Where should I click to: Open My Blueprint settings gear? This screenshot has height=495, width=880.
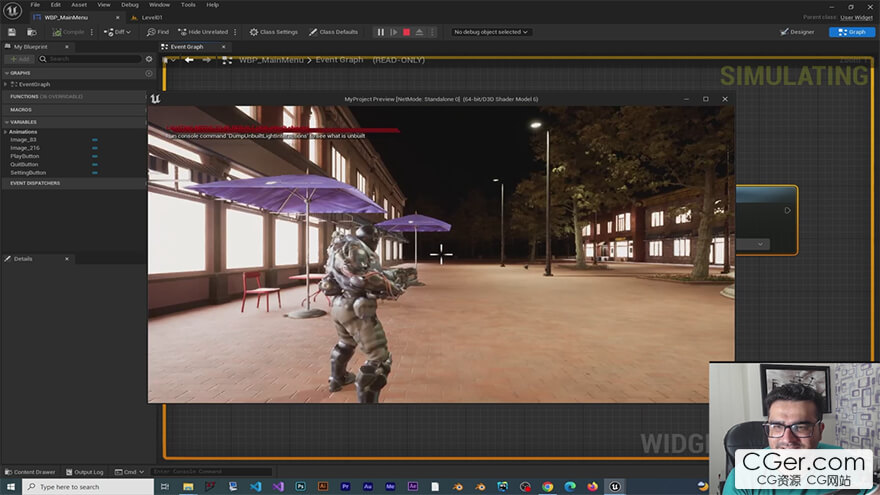click(x=149, y=59)
